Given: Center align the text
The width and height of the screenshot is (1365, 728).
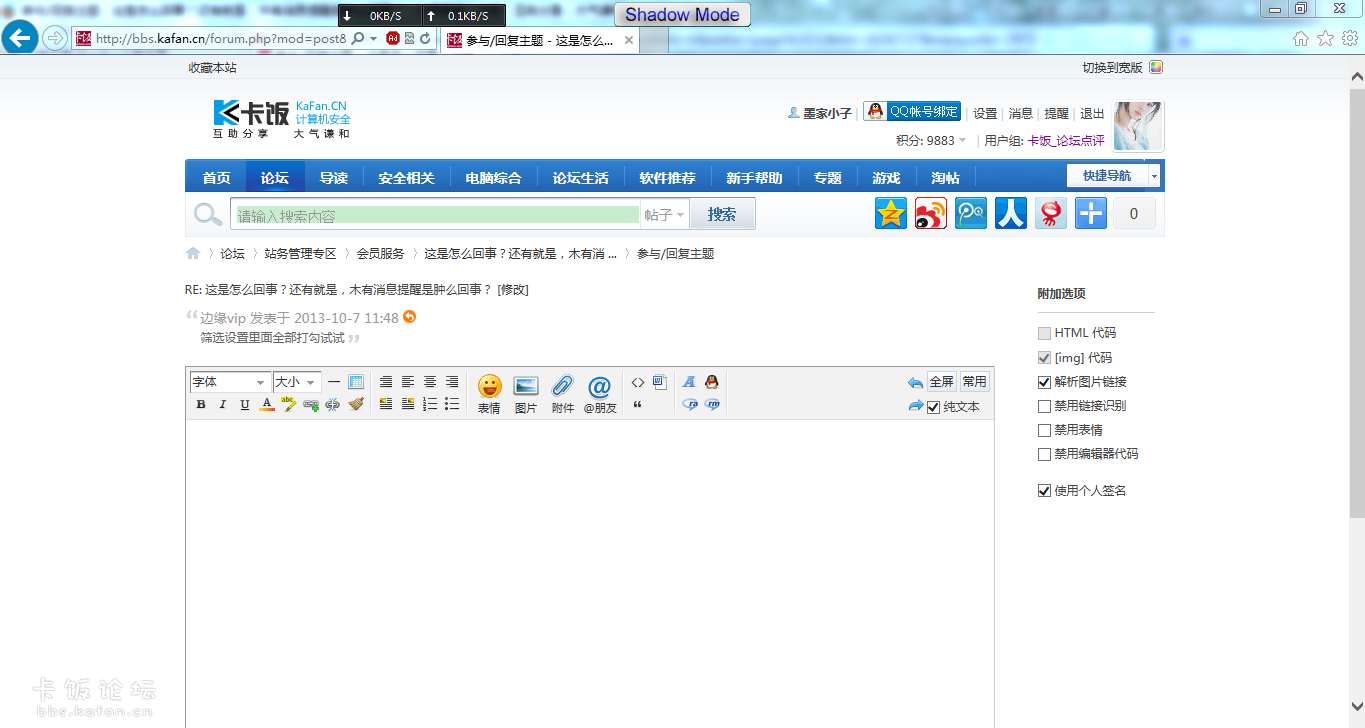Looking at the screenshot, I should tap(430, 382).
